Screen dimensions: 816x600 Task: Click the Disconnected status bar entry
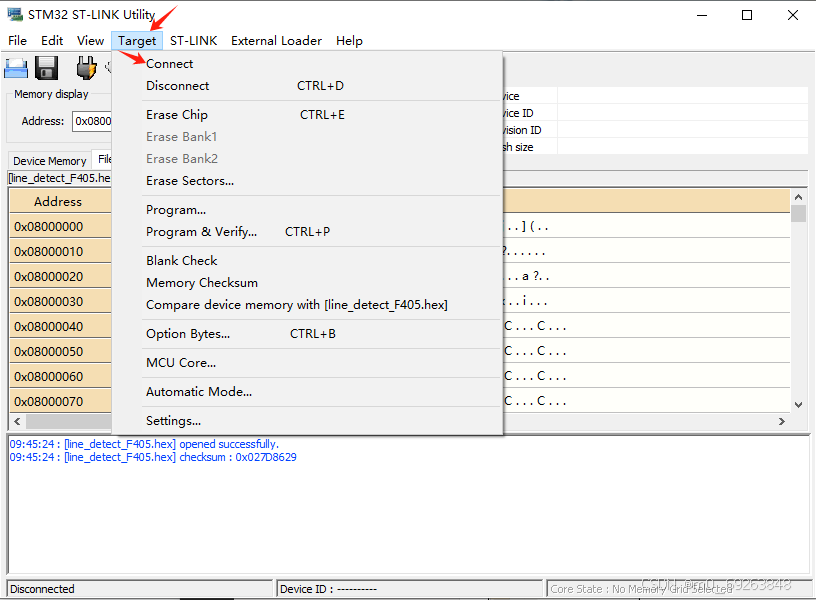coord(139,589)
